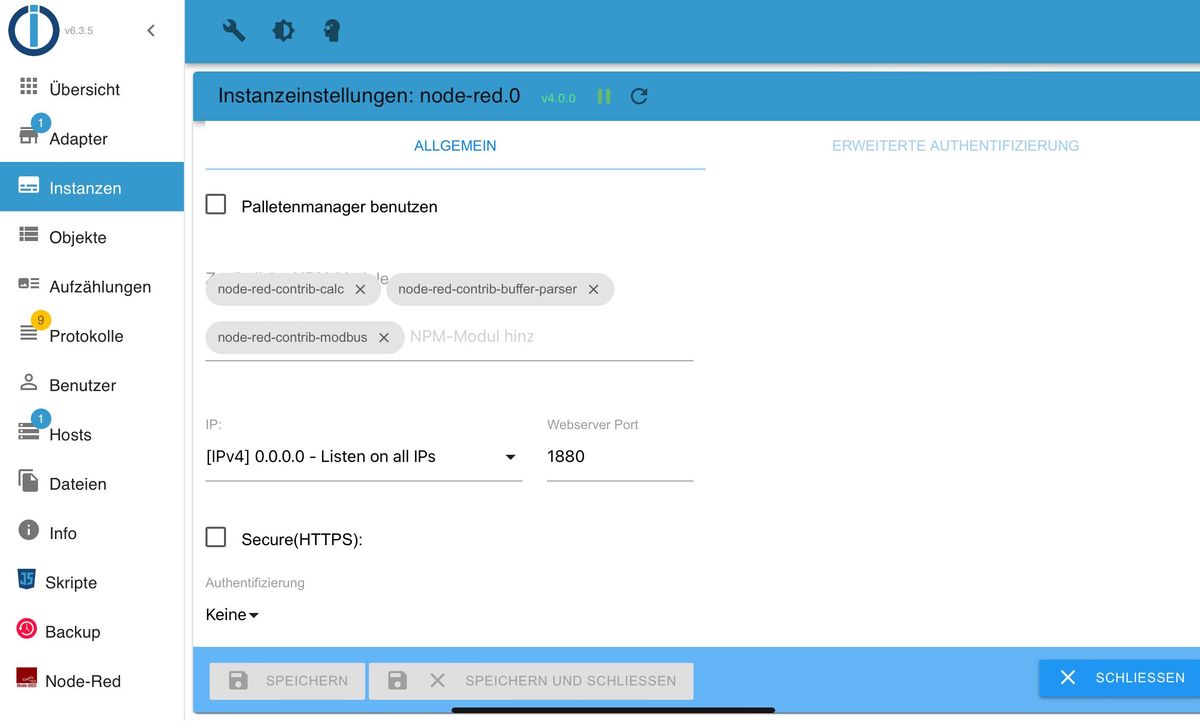Viewport: 1200px width, 721px height.
Task: Click the node-red-contrib-buffer-parser chip label
Action: coord(488,289)
